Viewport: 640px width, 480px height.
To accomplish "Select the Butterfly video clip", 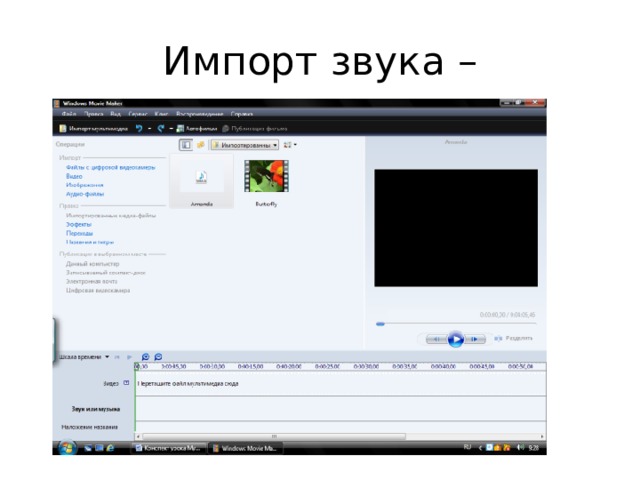I will pyautogui.click(x=267, y=182).
